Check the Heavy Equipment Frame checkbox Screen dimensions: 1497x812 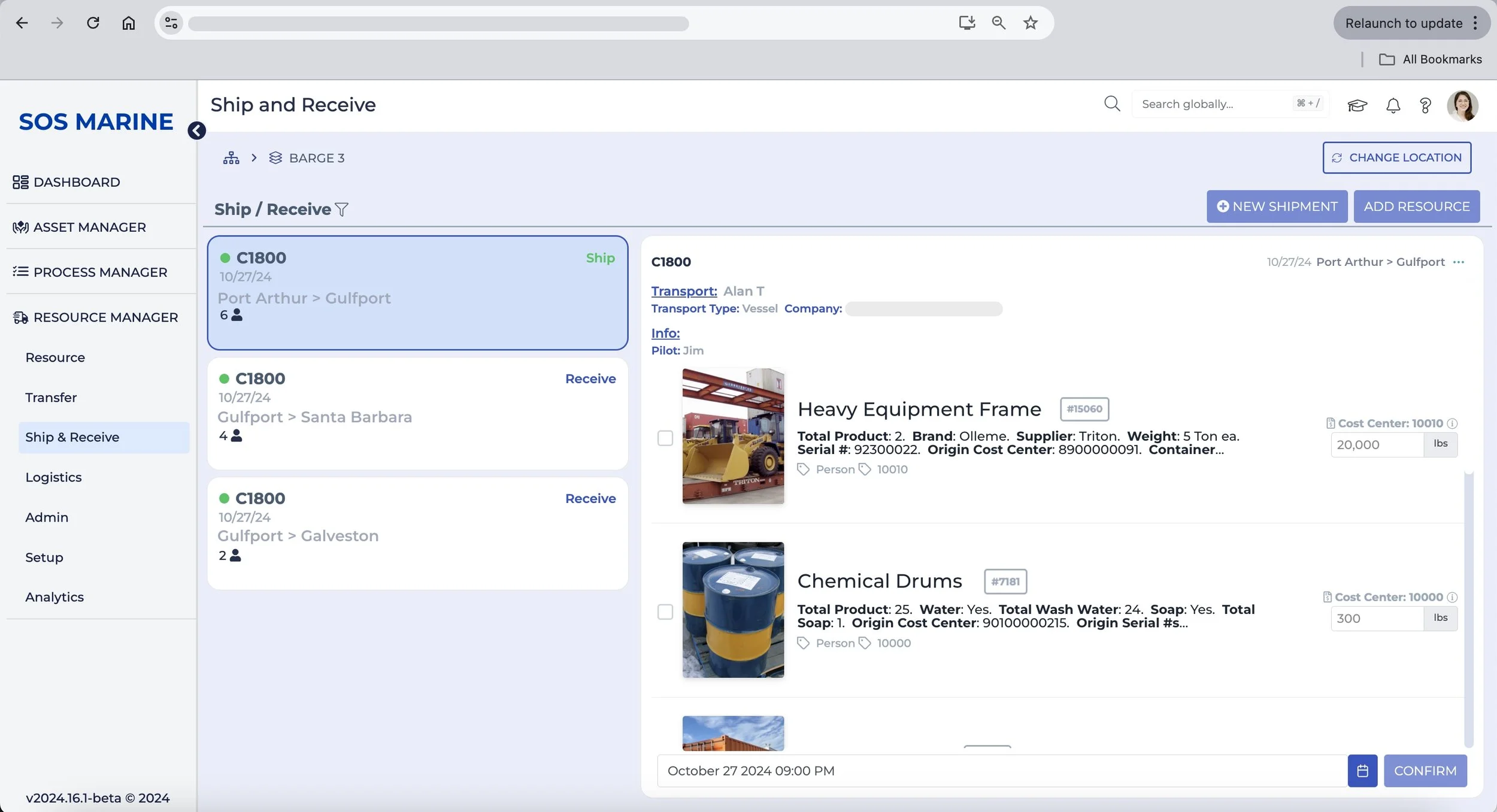(x=665, y=438)
